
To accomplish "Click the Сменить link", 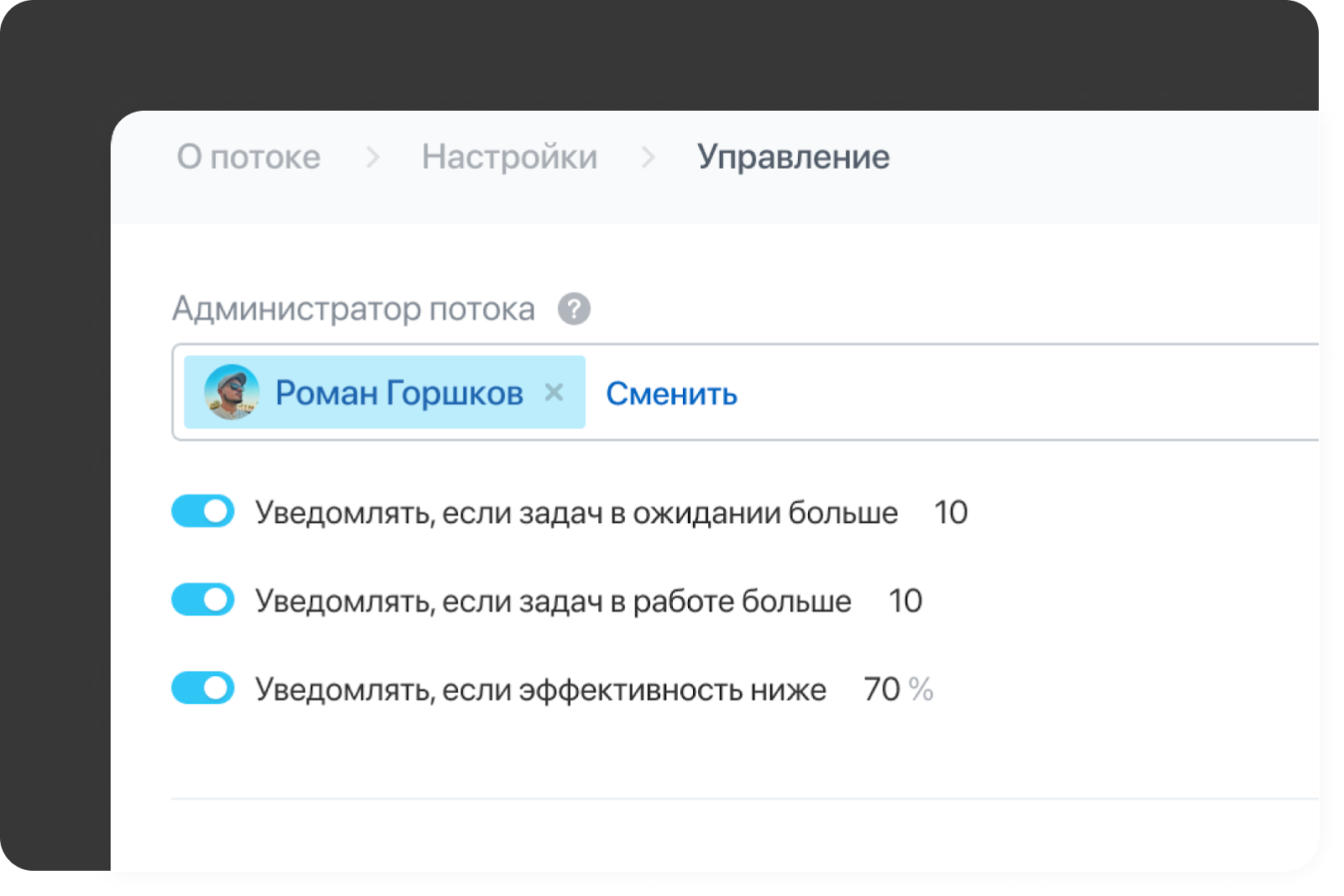I will [x=672, y=393].
